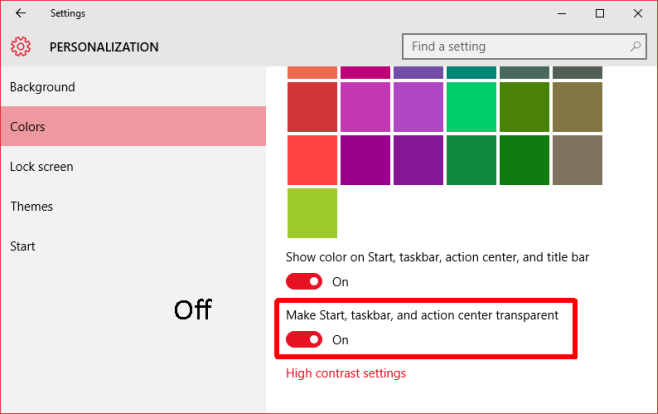Open the Lock screen settings page

(x=41, y=167)
